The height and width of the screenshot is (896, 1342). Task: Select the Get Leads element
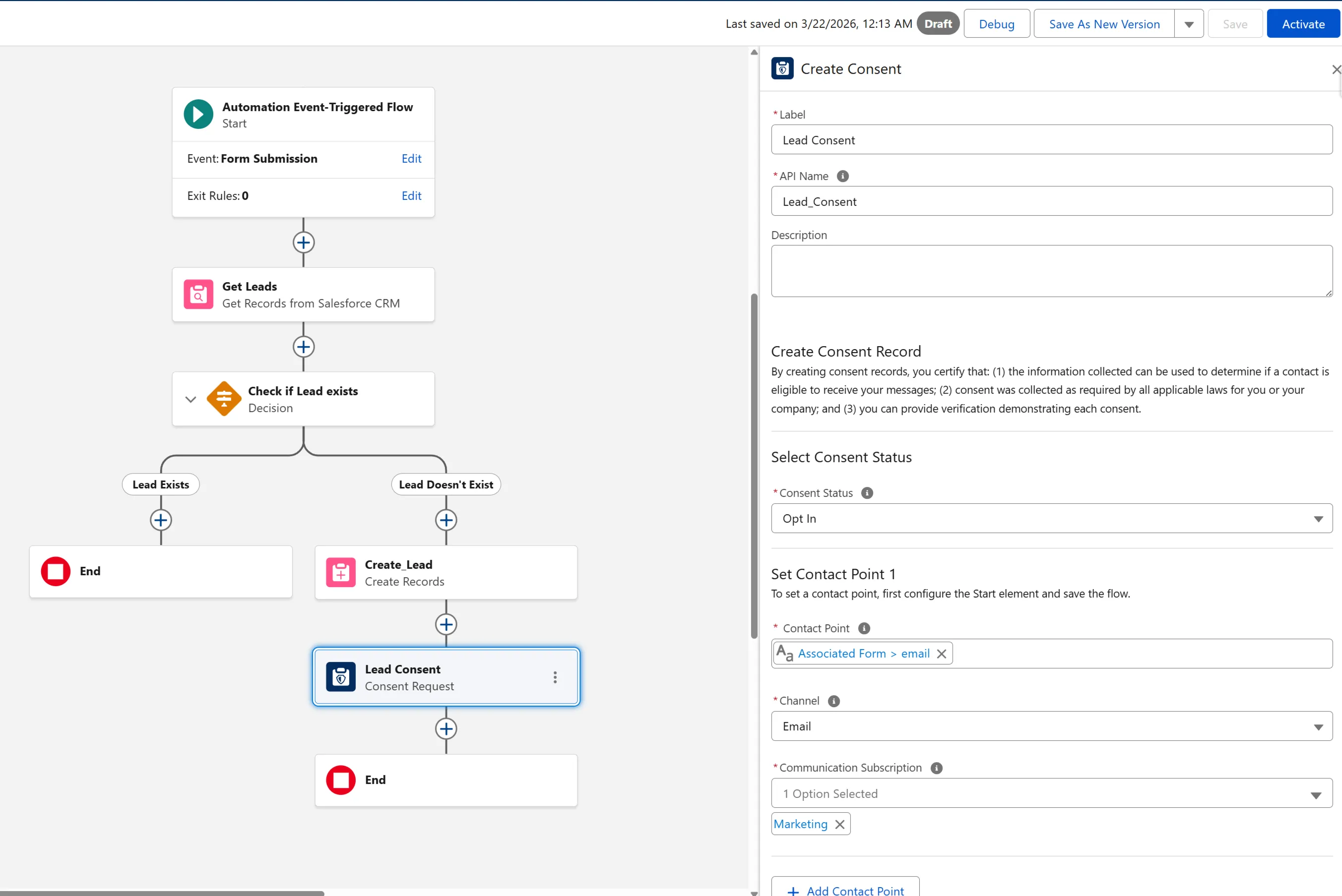tap(303, 295)
